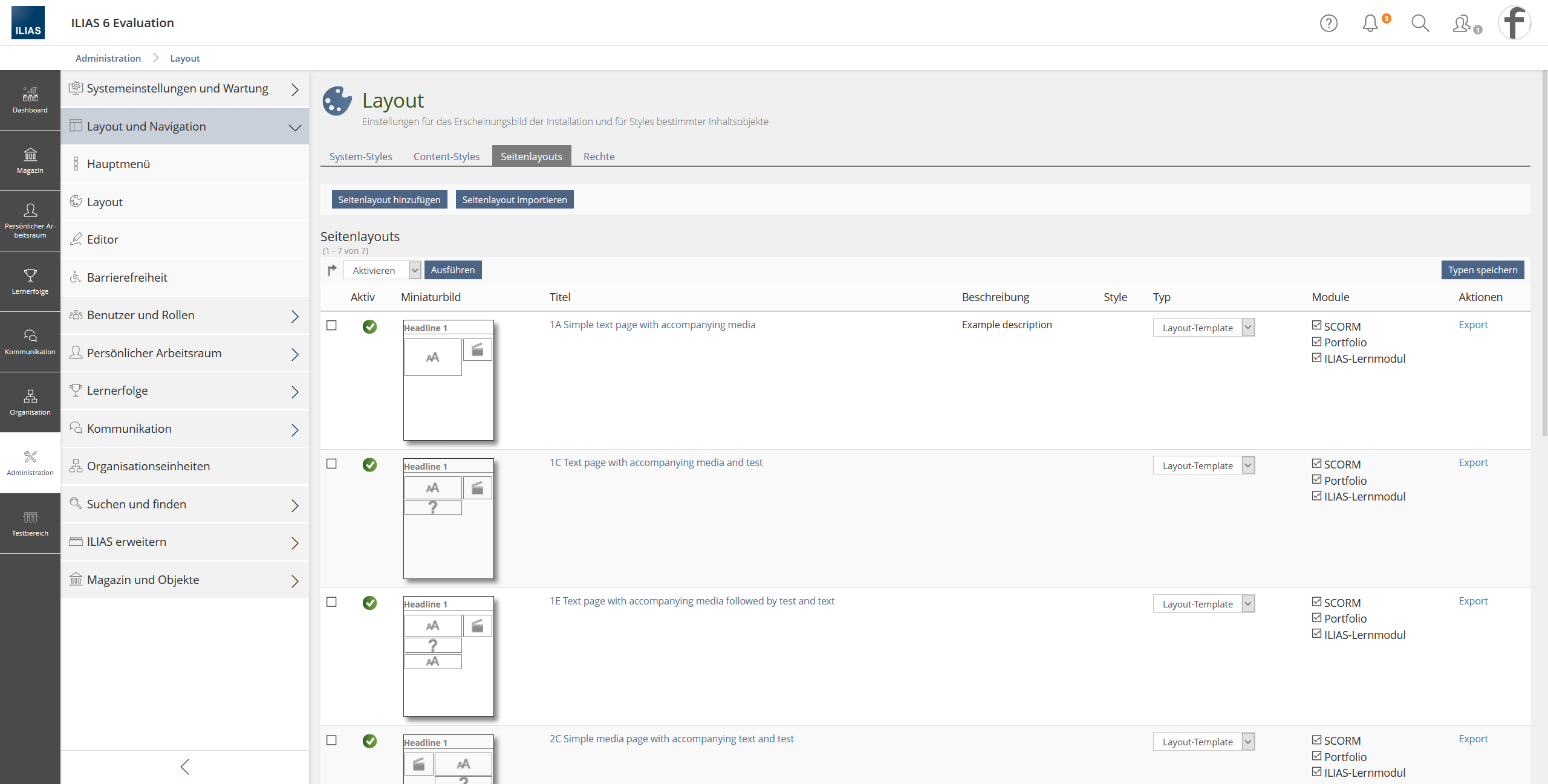Toggle Portfolio module for 1E layout
The image size is (1548, 784).
pyautogui.click(x=1316, y=618)
